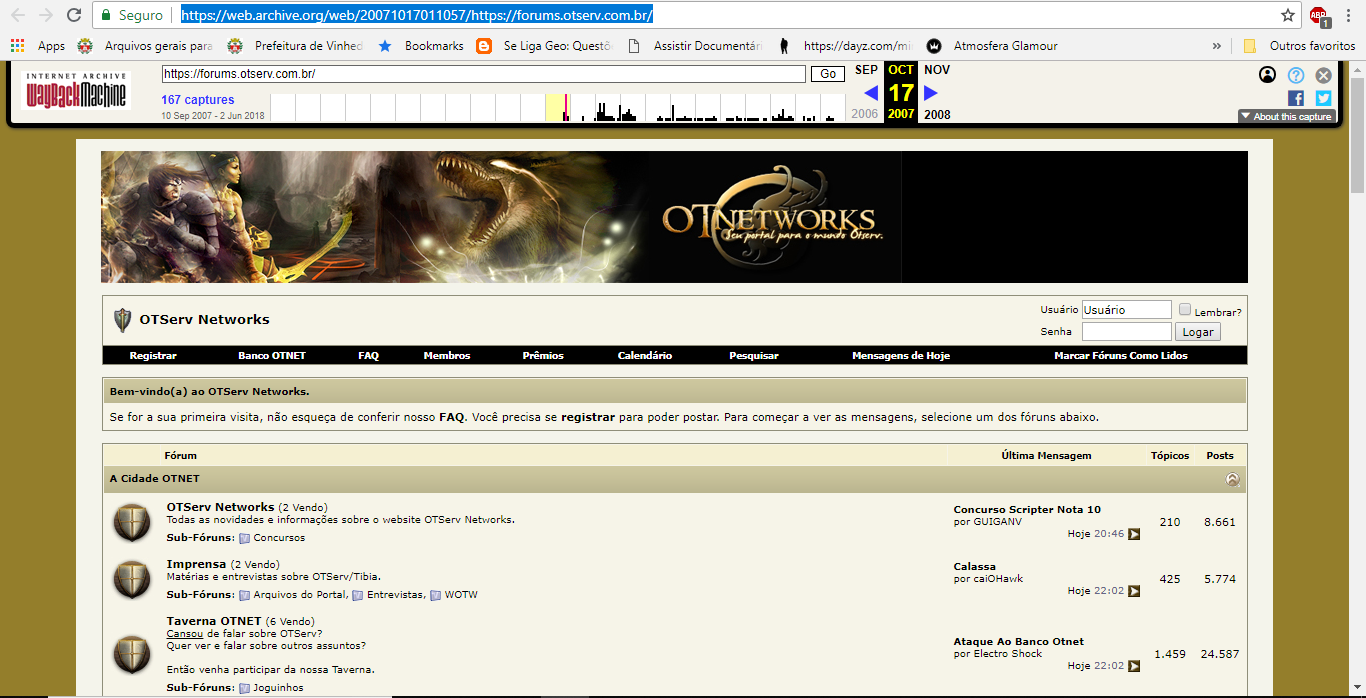
Task: Open Taverna OTNET forum link
Action: [214, 621]
